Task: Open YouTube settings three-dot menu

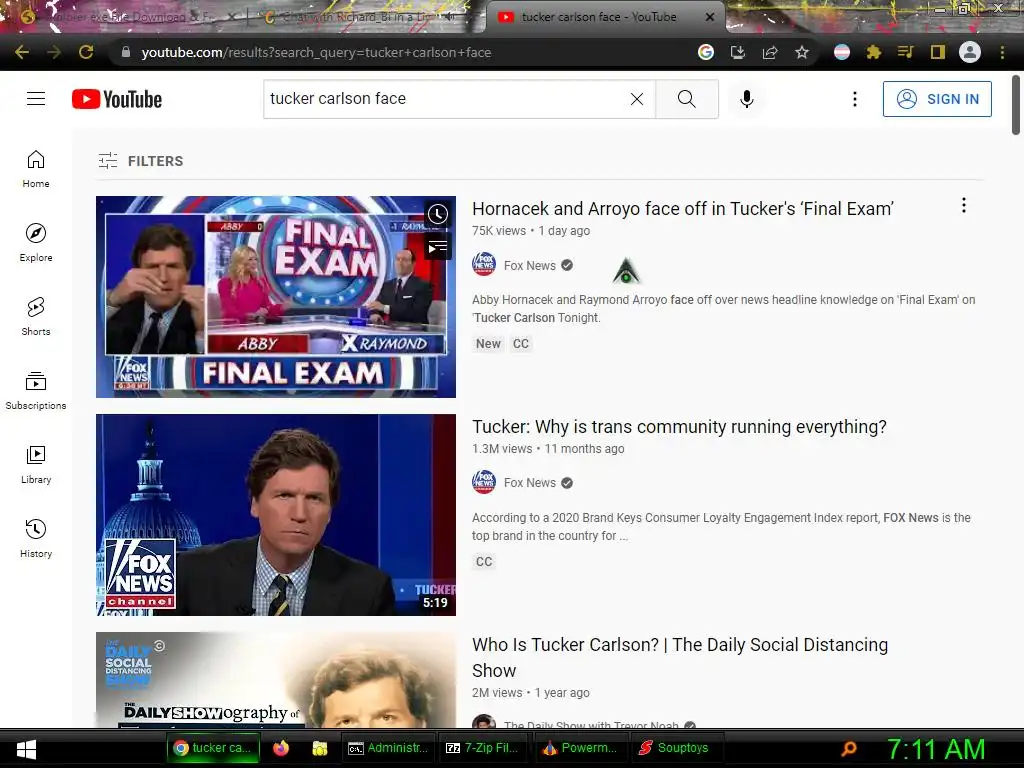Action: tap(855, 99)
